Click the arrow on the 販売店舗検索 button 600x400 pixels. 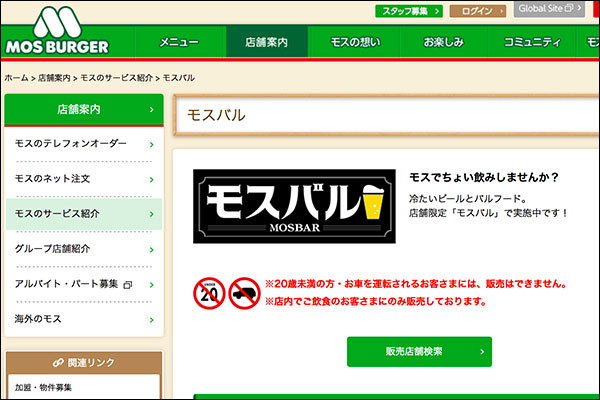[482, 351]
